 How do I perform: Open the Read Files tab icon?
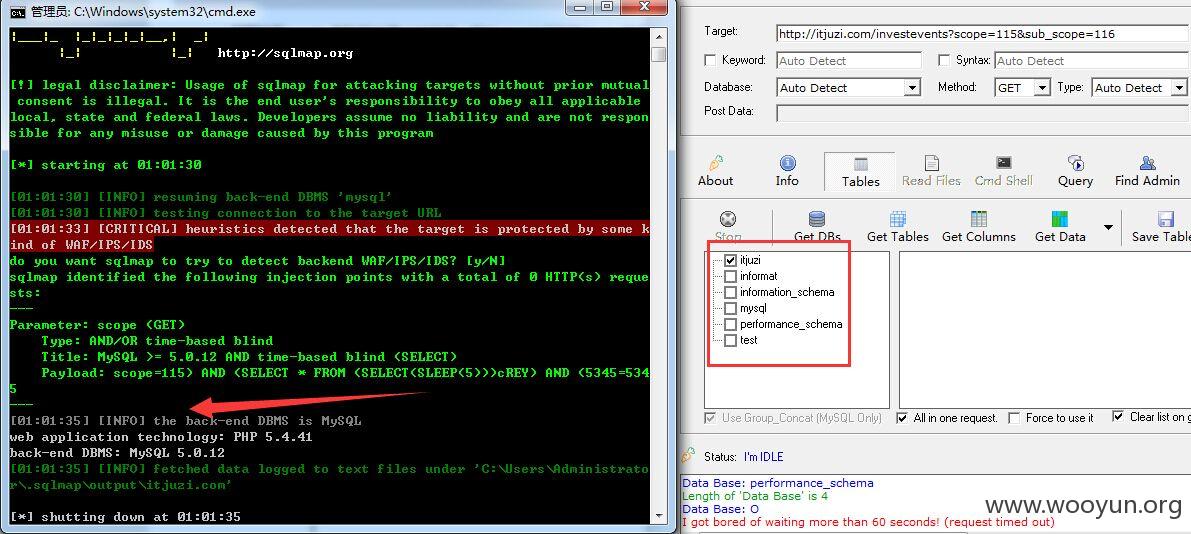tap(931, 163)
